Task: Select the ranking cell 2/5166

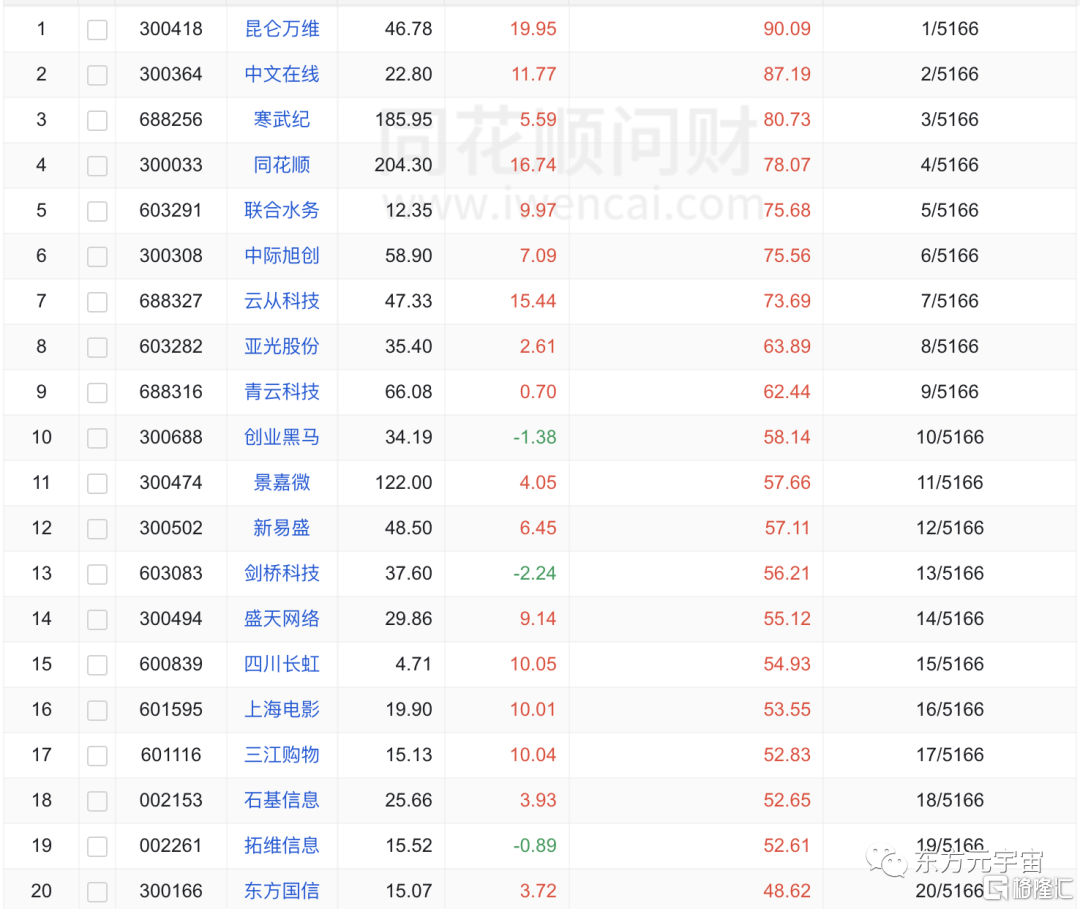Action: tap(950, 74)
